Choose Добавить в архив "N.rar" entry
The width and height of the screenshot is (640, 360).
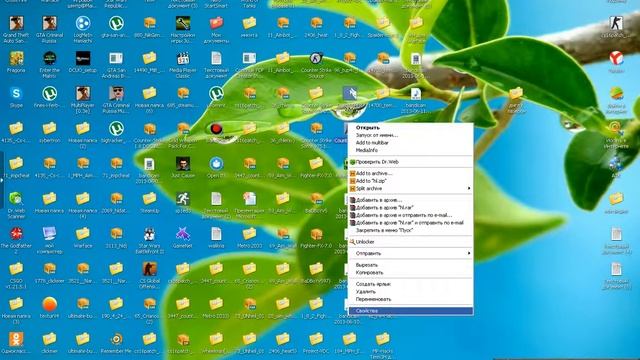(411, 208)
